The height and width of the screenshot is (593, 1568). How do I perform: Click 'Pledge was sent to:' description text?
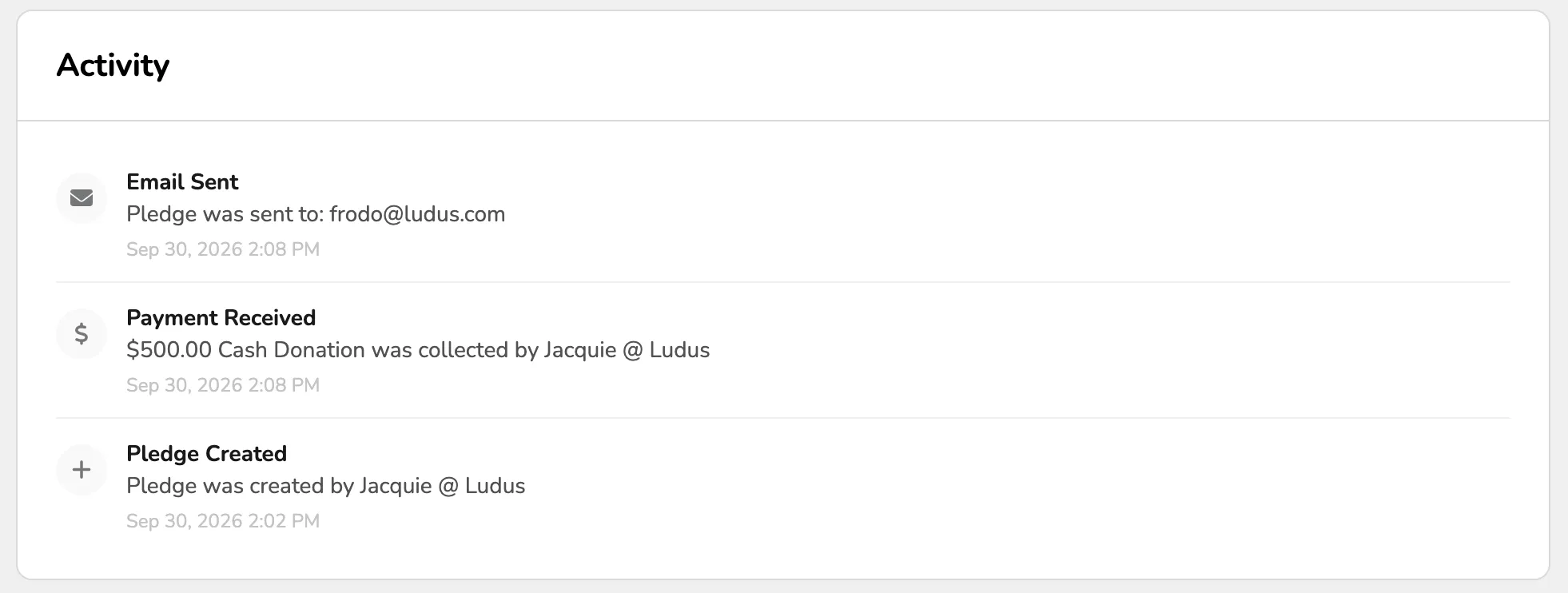tap(225, 214)
